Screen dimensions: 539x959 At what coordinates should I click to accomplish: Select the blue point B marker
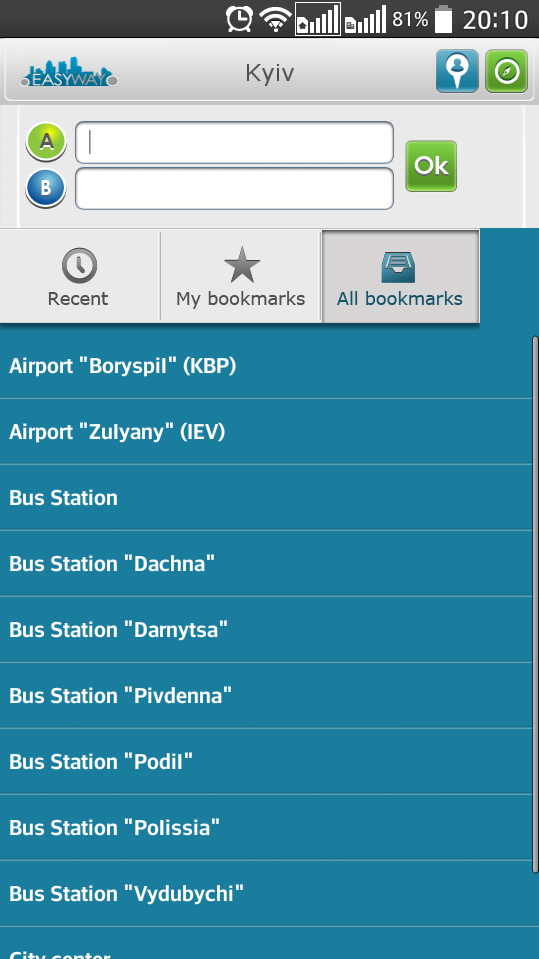coord(46,188)
